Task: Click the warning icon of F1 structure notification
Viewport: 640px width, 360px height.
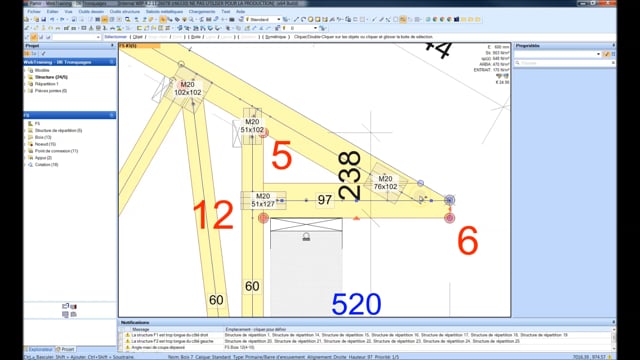Action: 127,335
